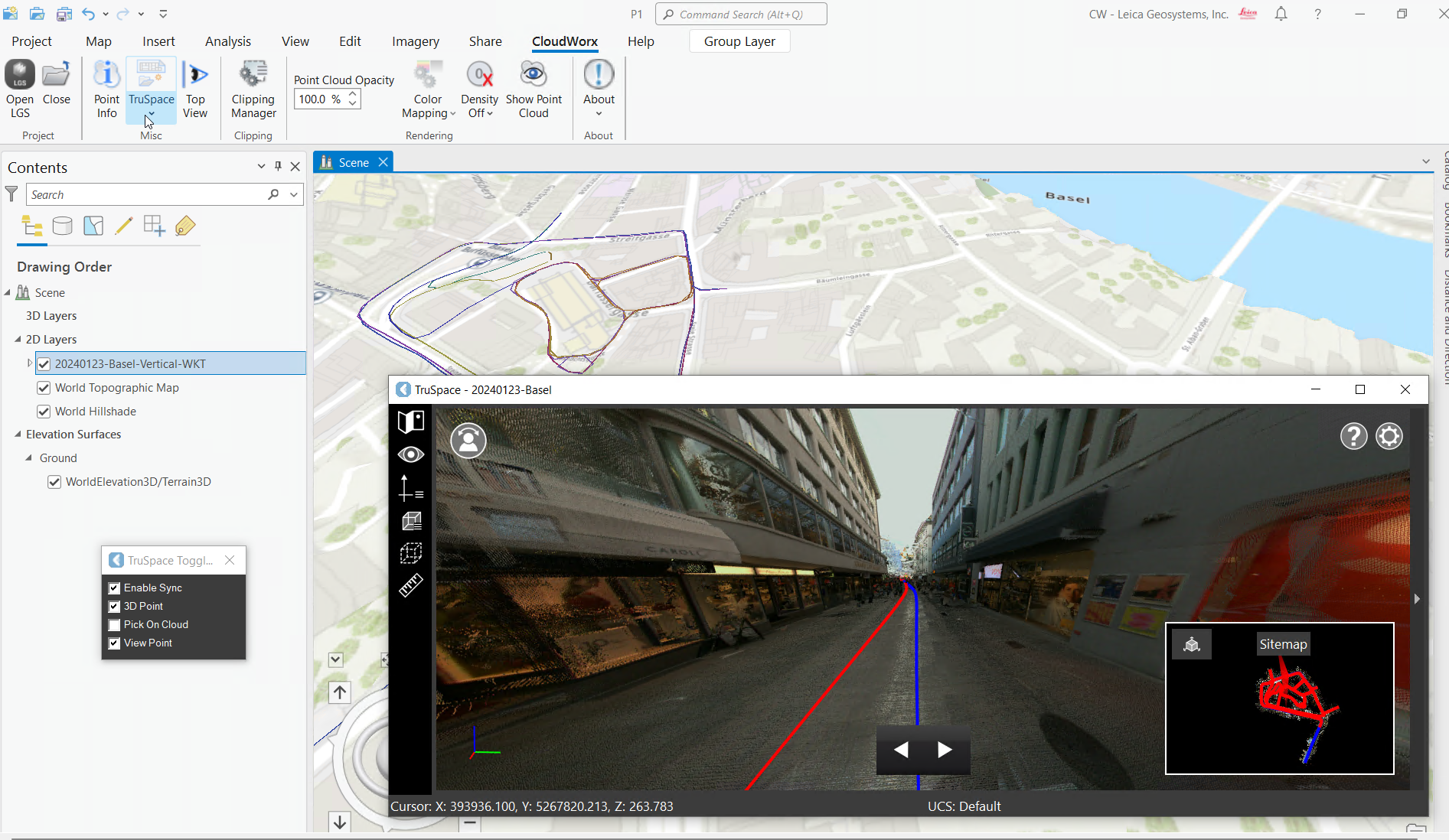Go to next TruSpace position arrow
Image resolution: width=1449 pixels, height=840 pixels.
945,750
